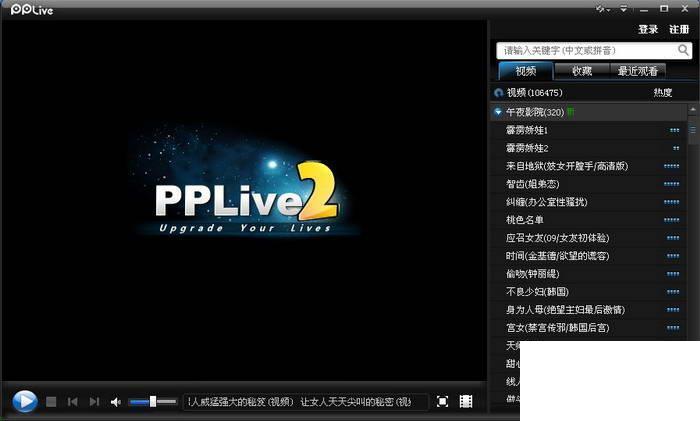Screen dimensions: 700x421
Task: Toggle the playlist panel with the film strip icon
Action: 466,401
